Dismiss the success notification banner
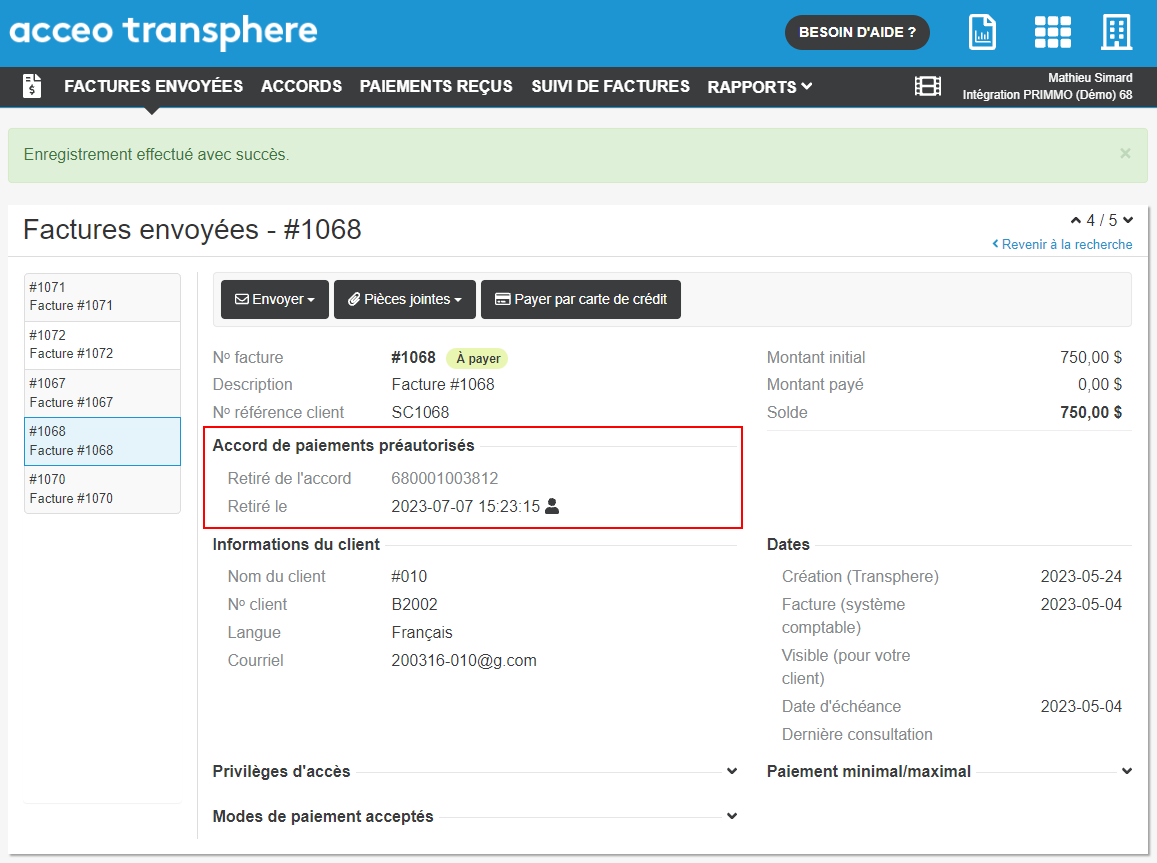 pos(1125,154)
